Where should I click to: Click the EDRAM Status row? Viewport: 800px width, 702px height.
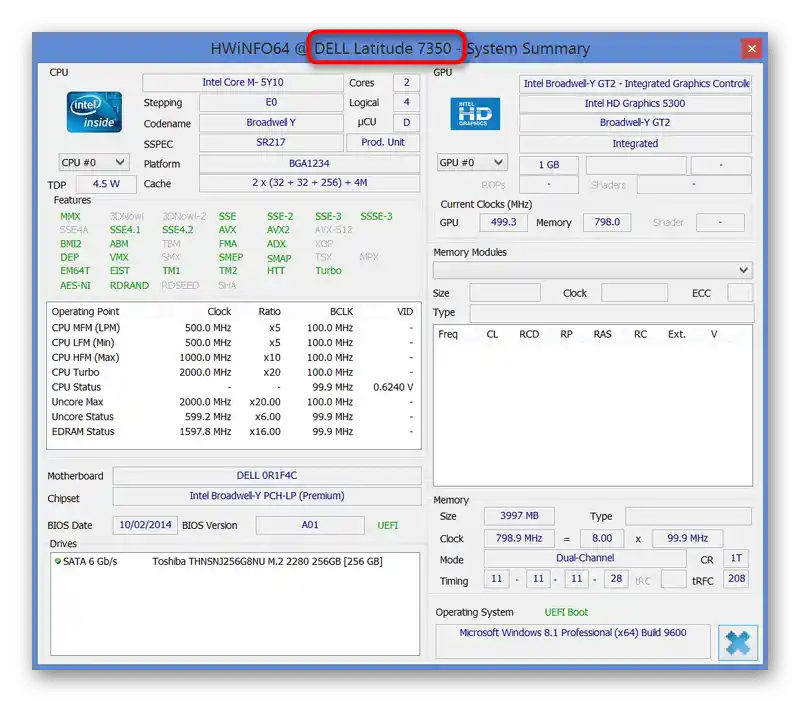tap(233, 432)
